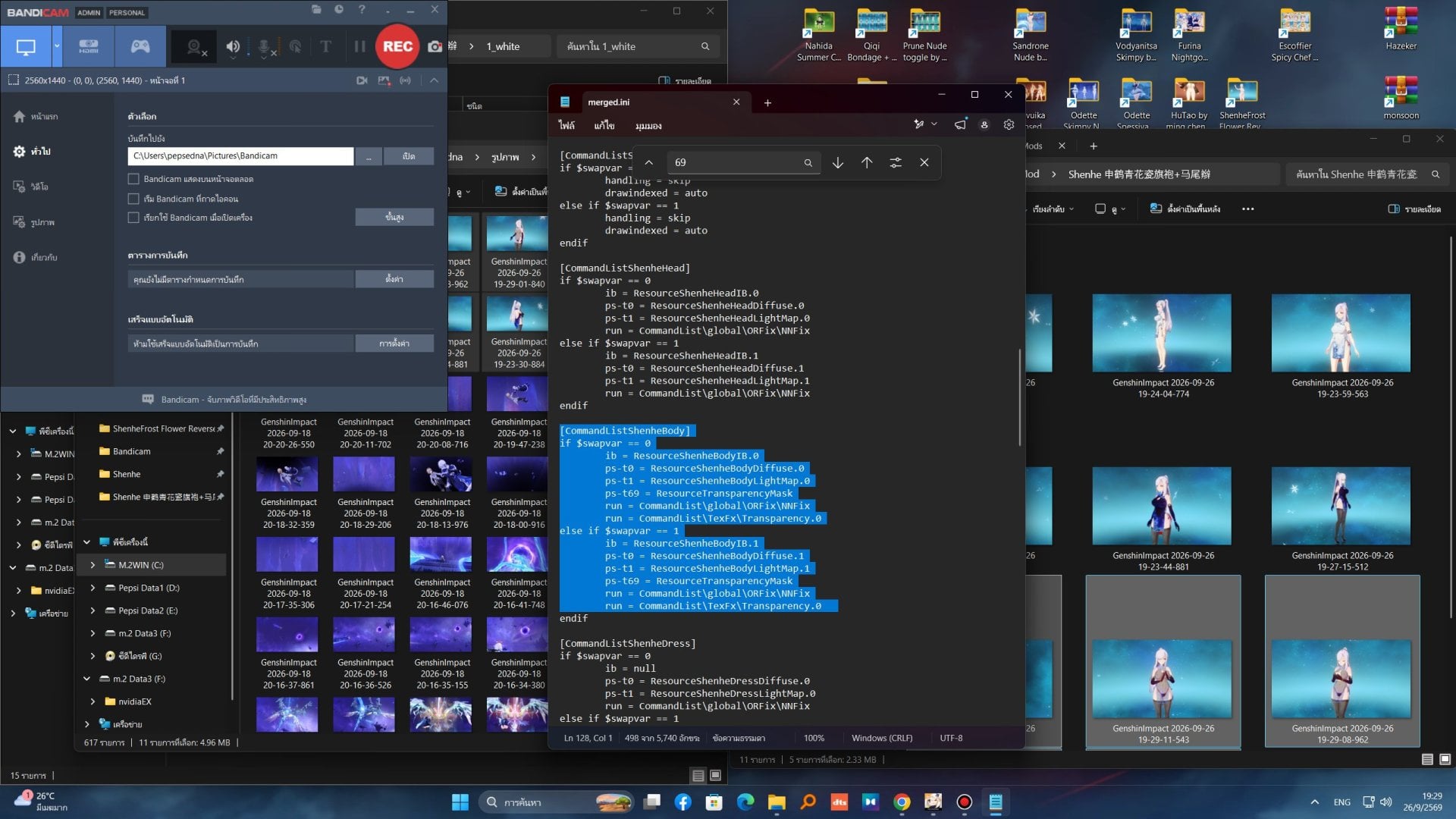Screen dimensions: 1456x819
Task: Open Notepad File menu
Action: pos(566,126)
